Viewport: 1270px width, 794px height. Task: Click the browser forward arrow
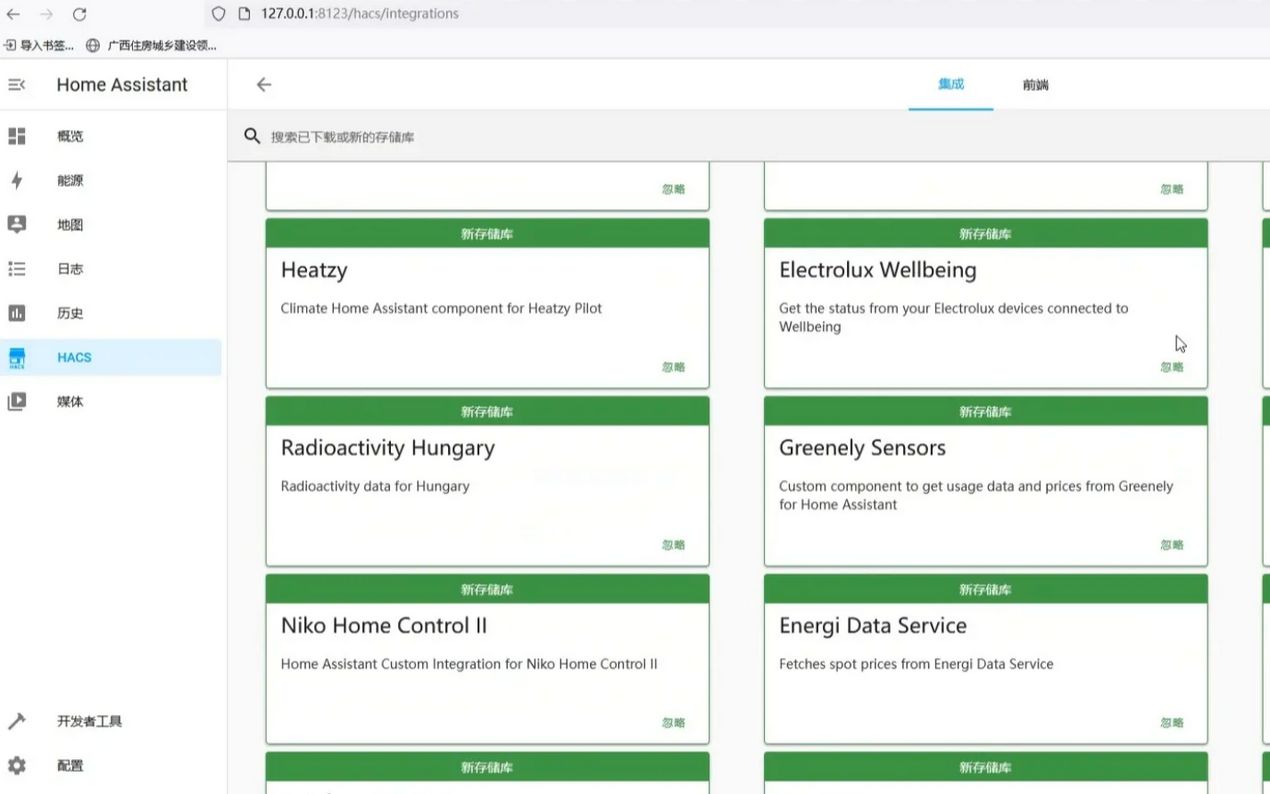46,14
